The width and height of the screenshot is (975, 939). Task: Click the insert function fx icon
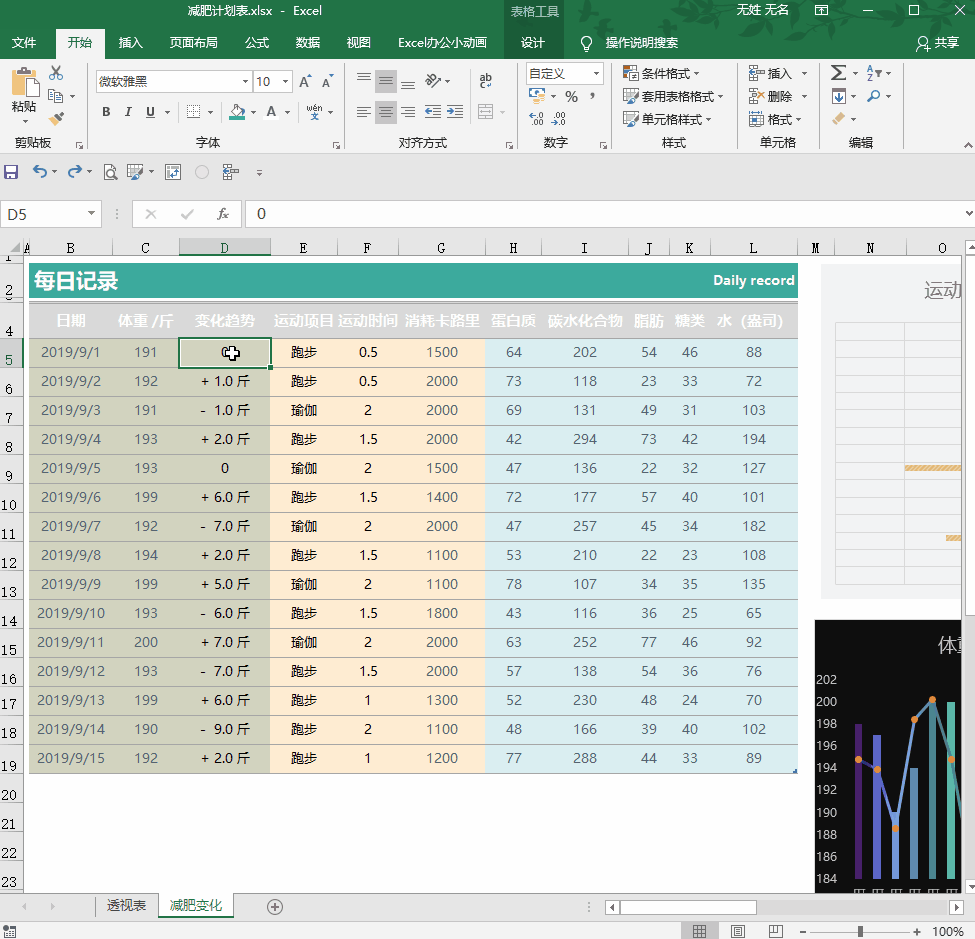click(x=223, y=215)
